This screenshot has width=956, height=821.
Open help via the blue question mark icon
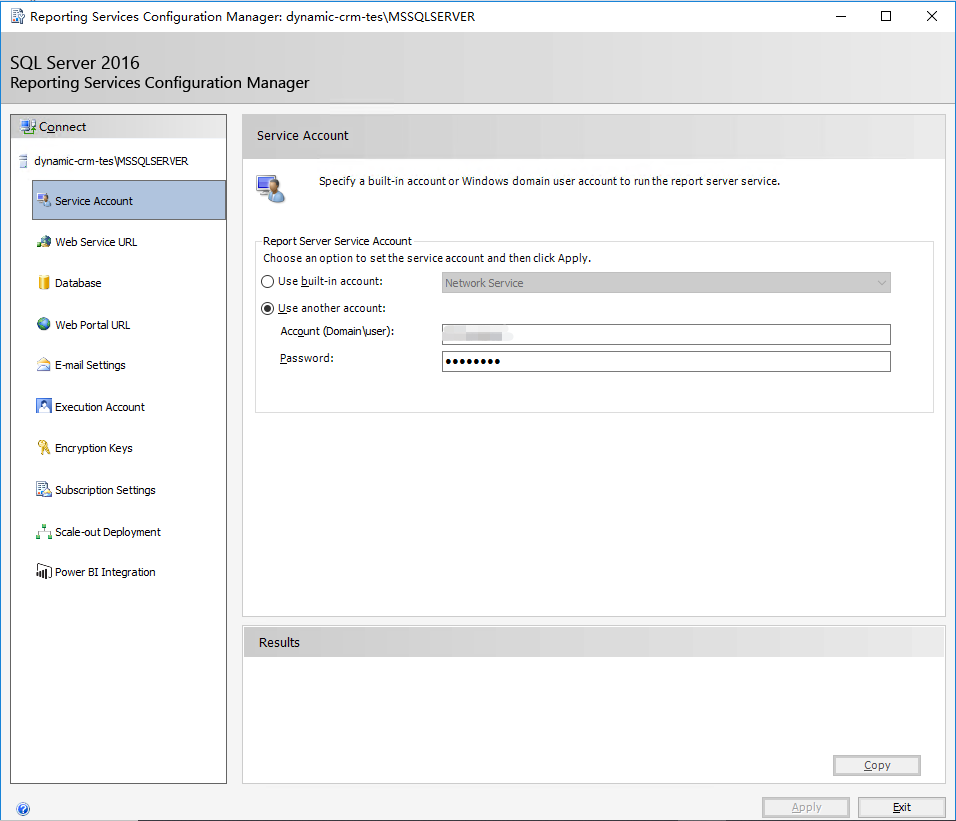tap(23, 809)
